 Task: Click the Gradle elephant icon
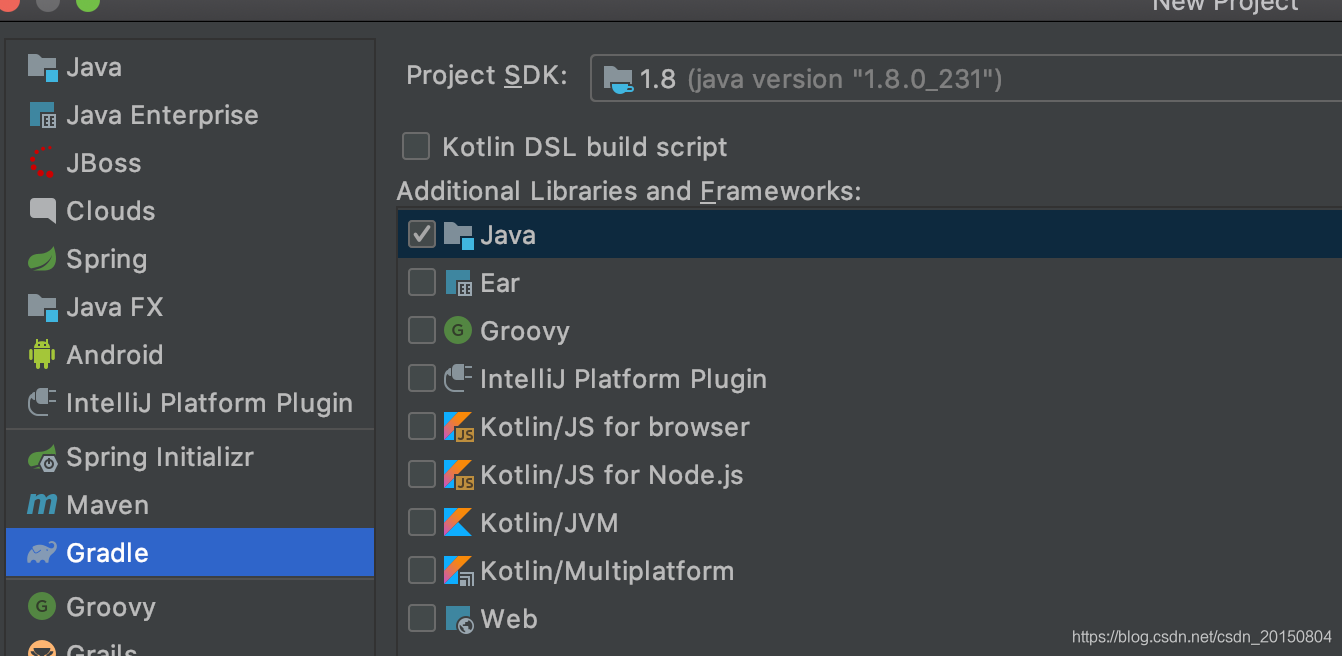(x=42, y=553)
